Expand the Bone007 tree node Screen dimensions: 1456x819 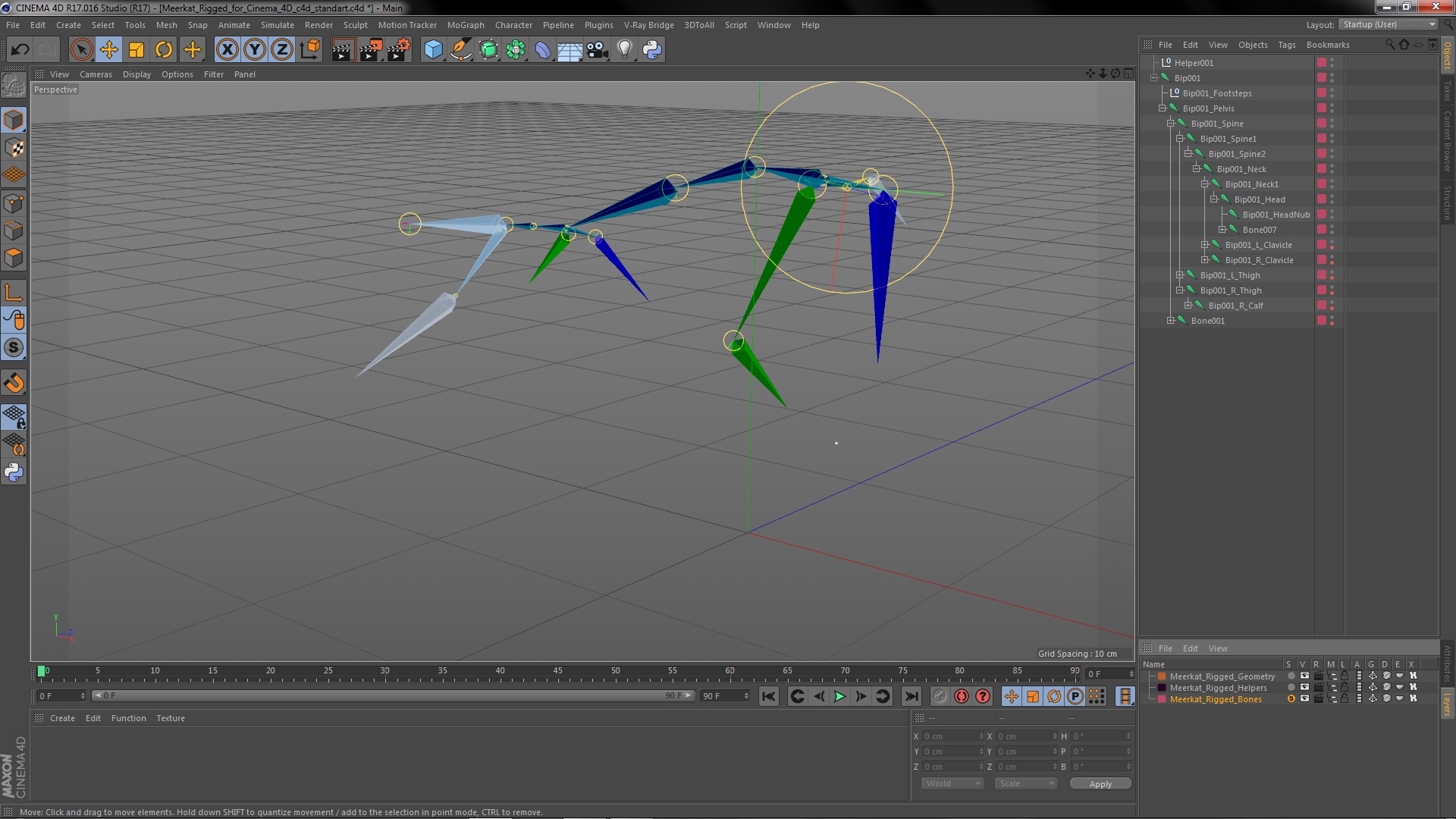point(1222,230)
